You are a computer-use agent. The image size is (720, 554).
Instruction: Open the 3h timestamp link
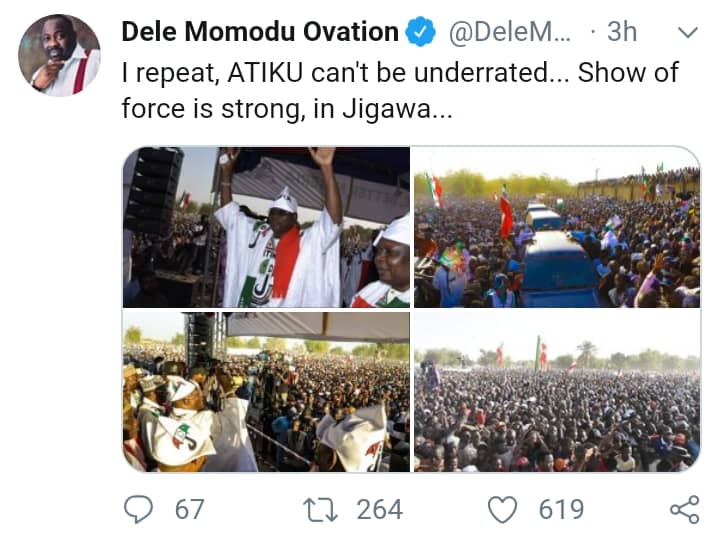pos(621,32)
